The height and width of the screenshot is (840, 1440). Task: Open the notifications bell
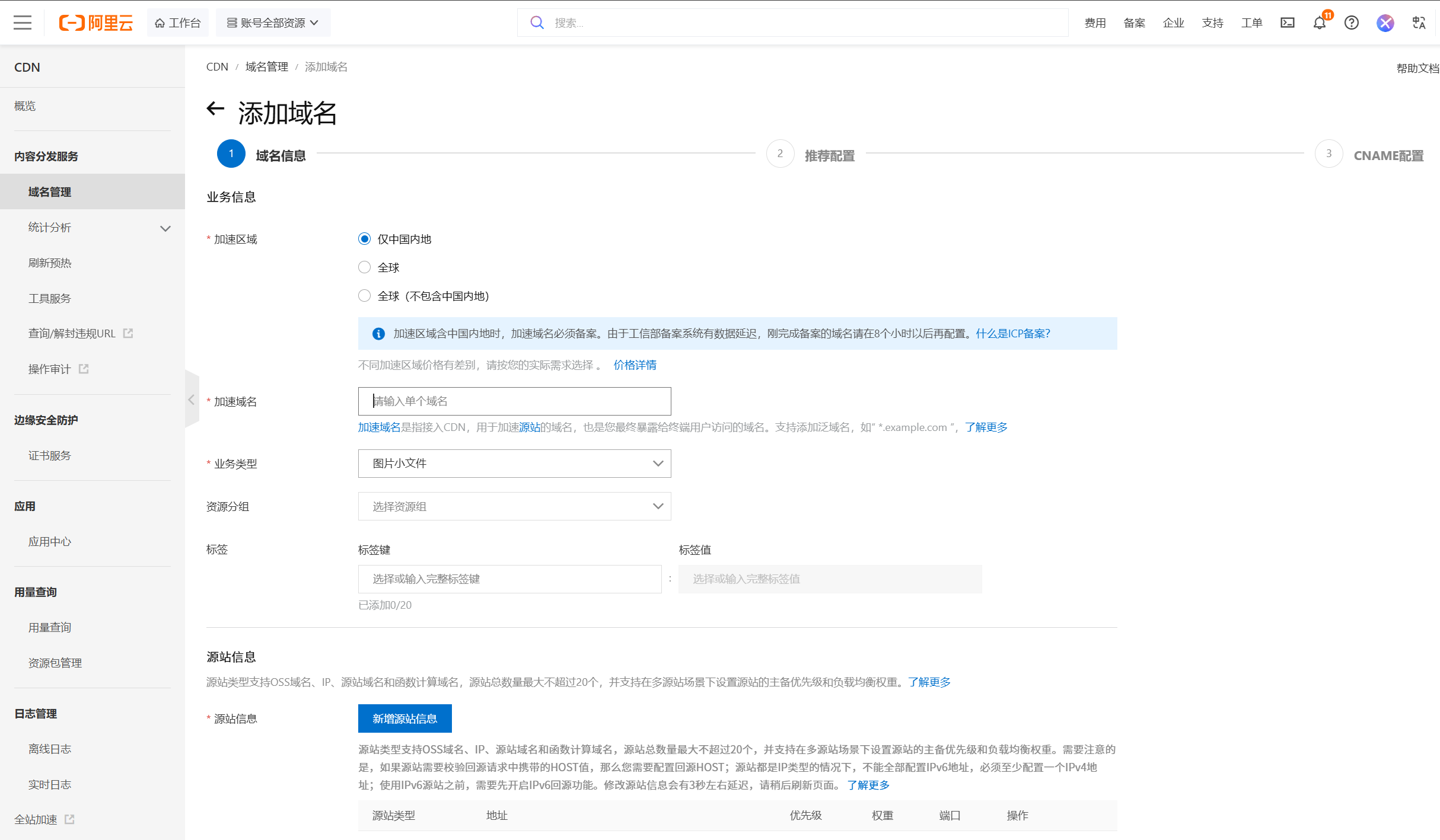[x=1319, y=23]
